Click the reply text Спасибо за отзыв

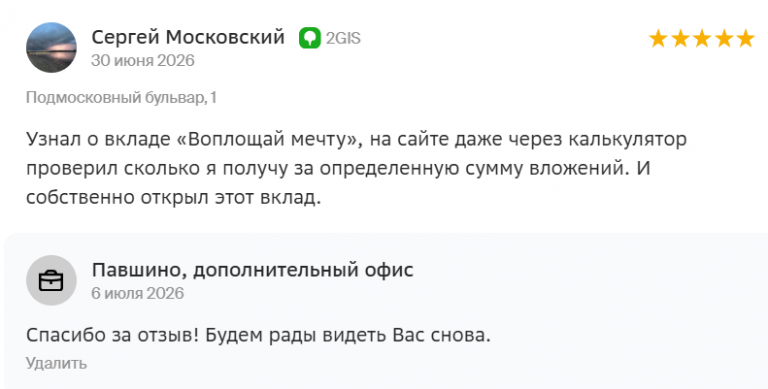click(x=258, y=336)
